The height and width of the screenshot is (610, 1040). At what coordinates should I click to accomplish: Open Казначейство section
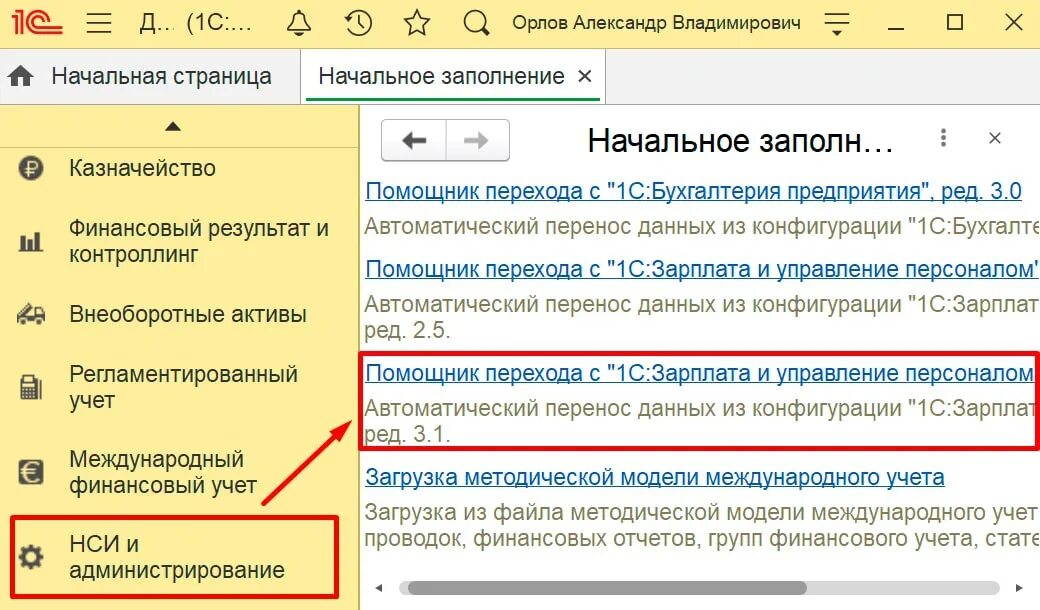142,168
